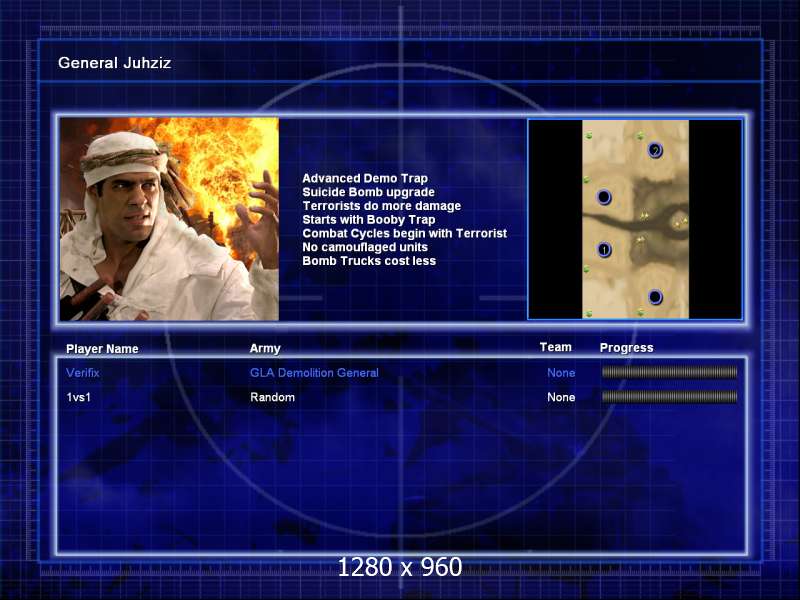Select player name '1vs1'

pos(79,397)
